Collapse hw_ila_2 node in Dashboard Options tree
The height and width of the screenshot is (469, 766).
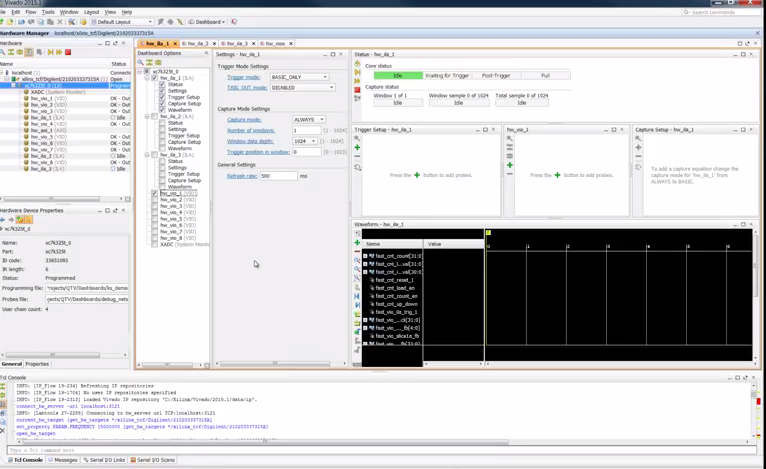(x=147, y=116)
